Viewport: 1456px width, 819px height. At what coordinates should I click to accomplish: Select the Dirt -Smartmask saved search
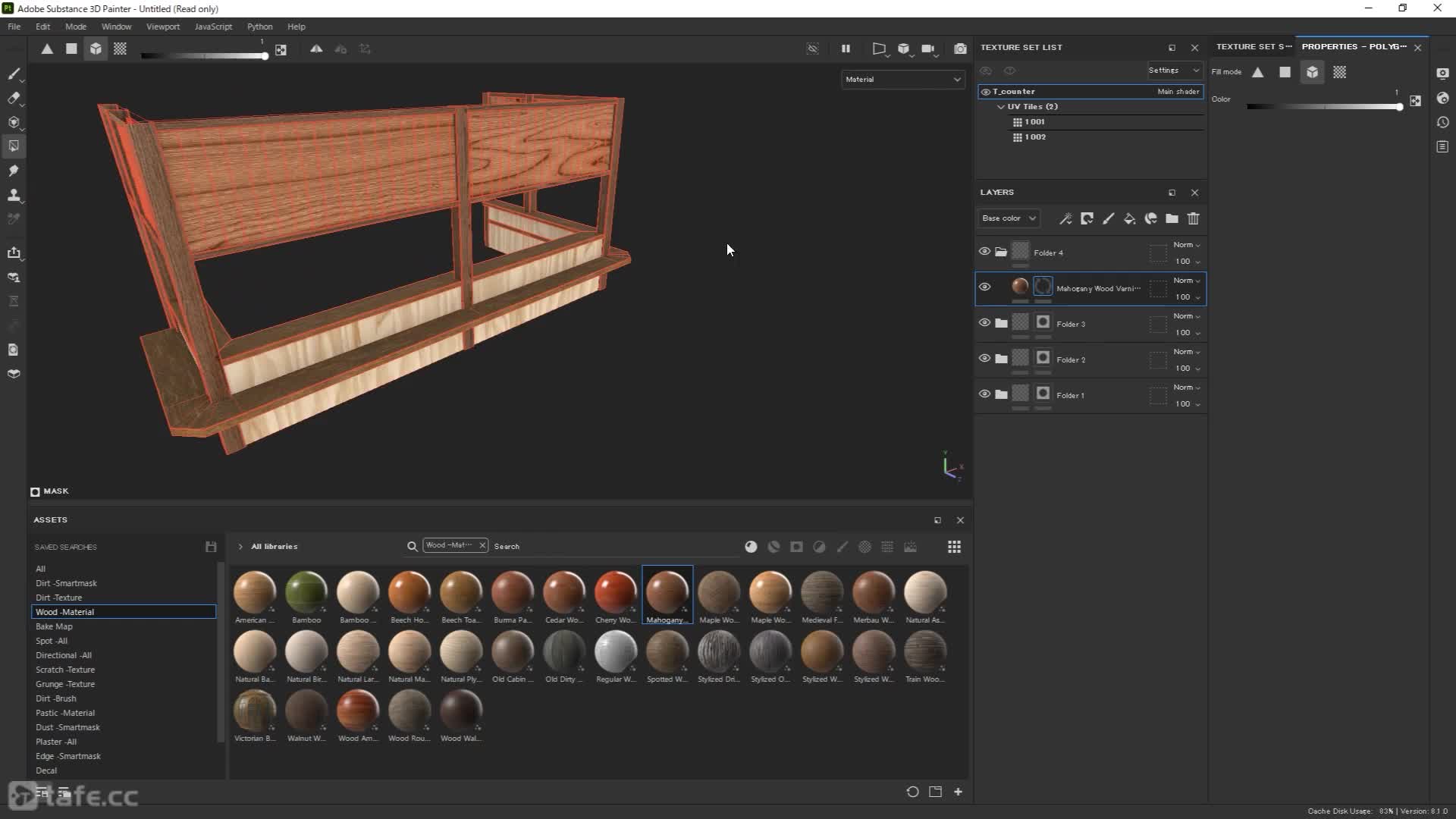click(x=66, y=583)
